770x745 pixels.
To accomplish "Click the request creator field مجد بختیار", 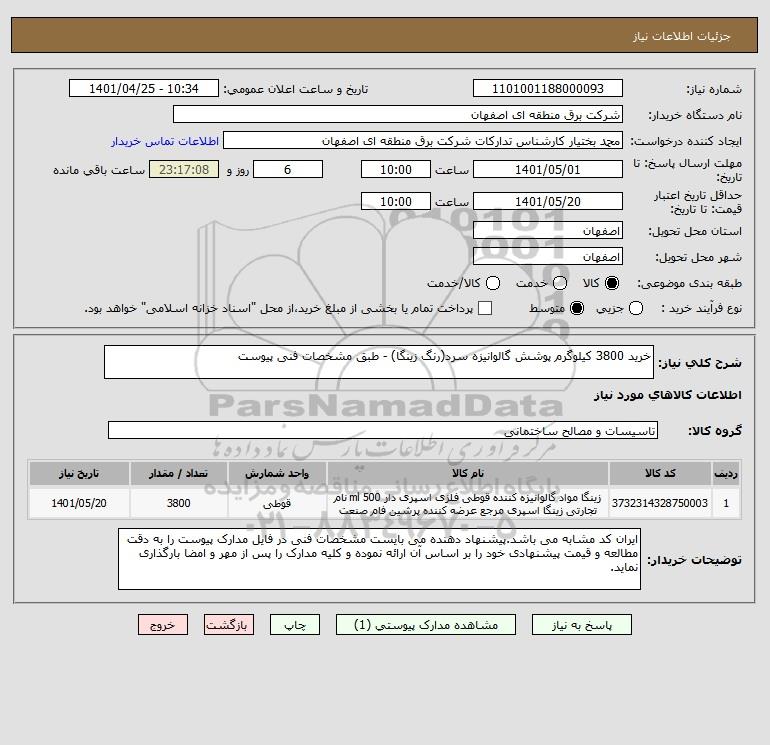I will point(423,140).
